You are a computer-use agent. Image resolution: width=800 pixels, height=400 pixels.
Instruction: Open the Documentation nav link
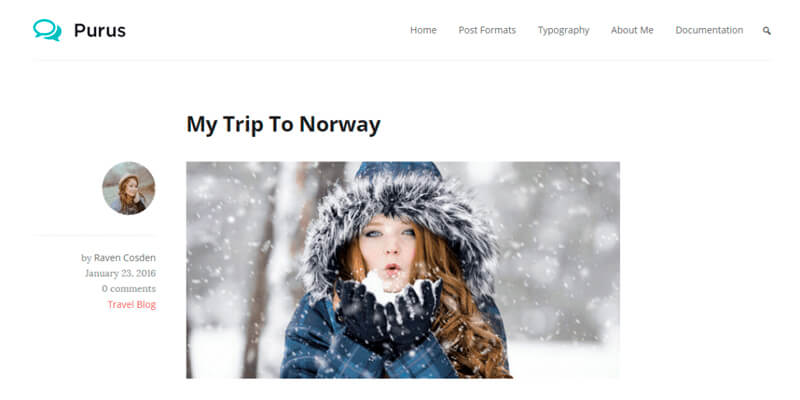[x=709, y=30]
